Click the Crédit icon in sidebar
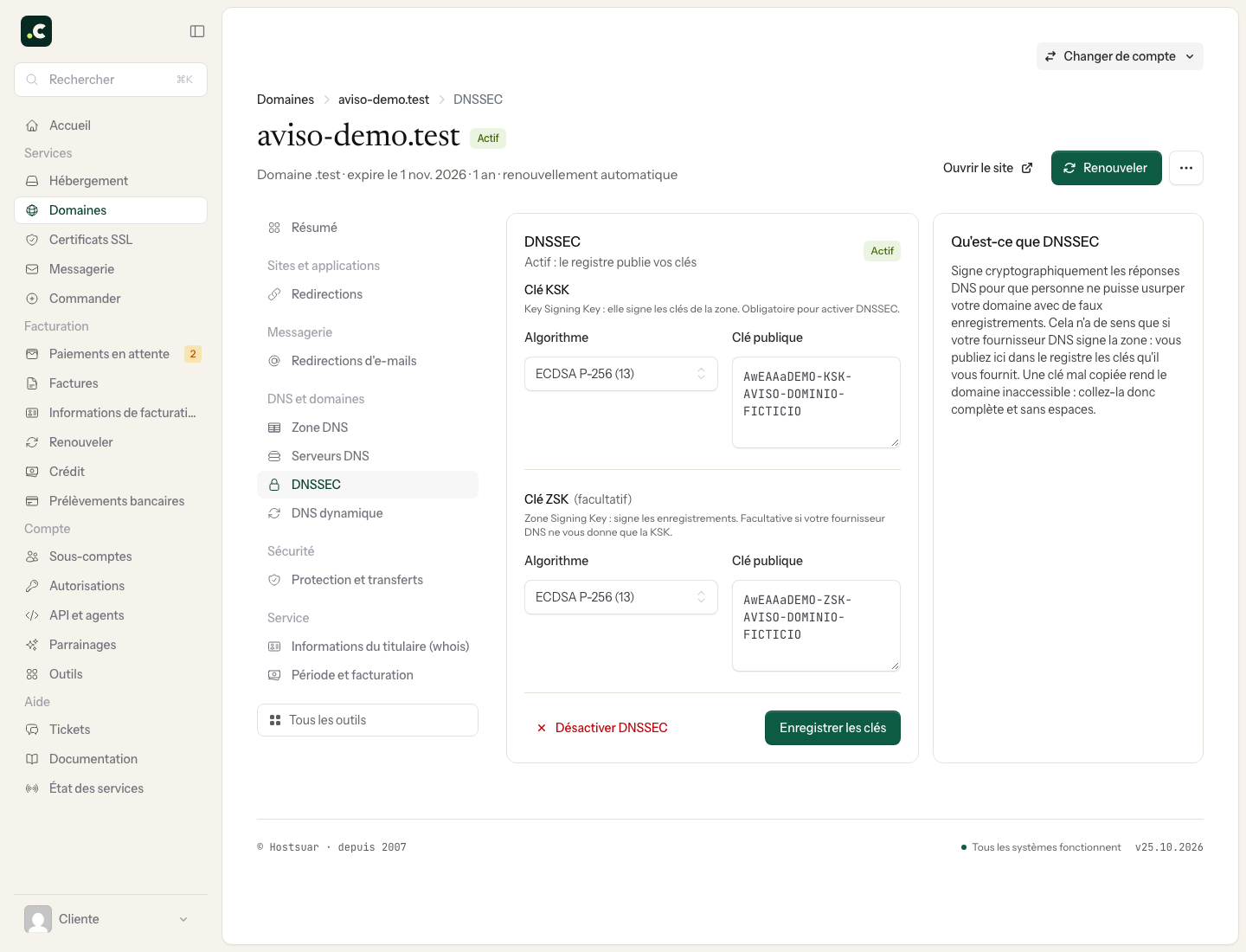The height and width of the screenshot is (952, 1246). pos(32,472)
